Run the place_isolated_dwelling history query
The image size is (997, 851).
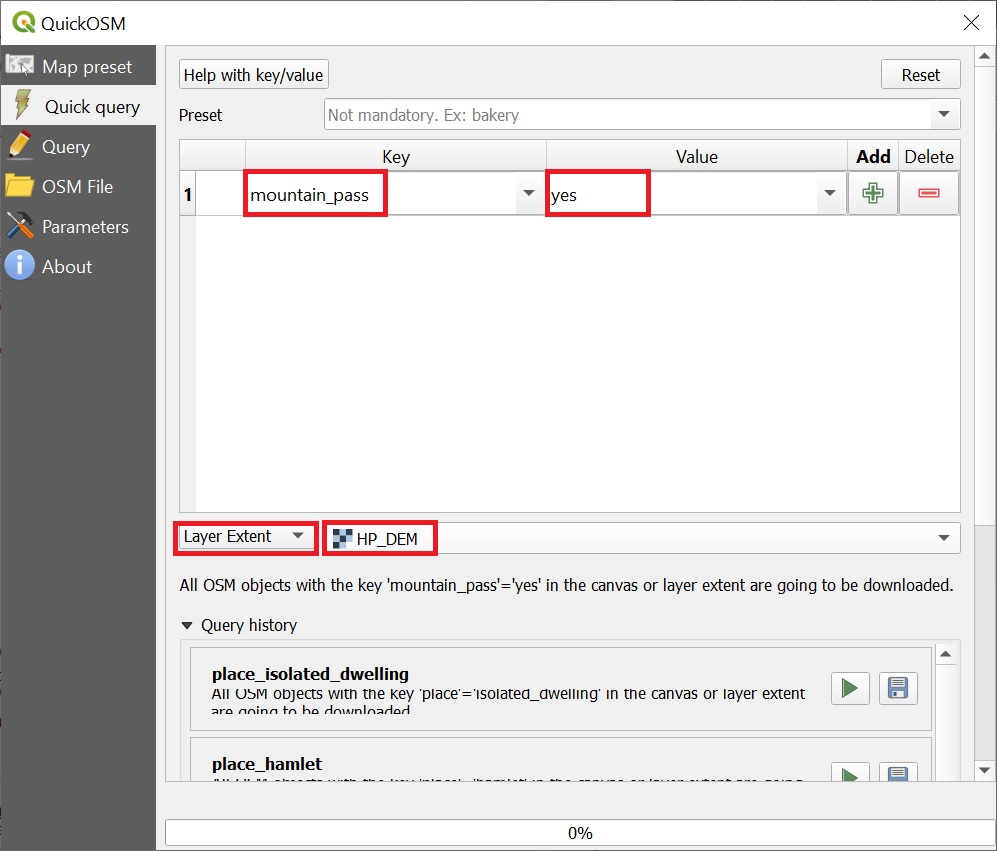(x=850, y=688)
